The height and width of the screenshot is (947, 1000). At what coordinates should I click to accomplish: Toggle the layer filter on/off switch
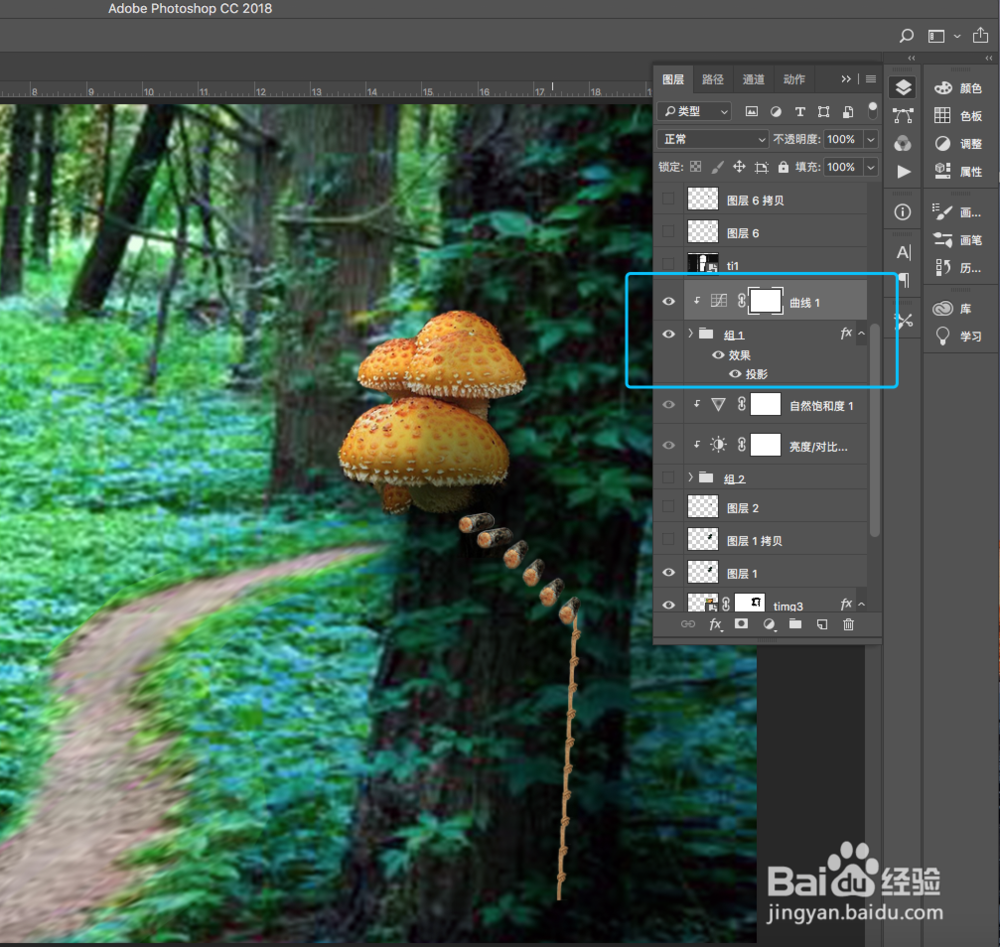[872, 110]
